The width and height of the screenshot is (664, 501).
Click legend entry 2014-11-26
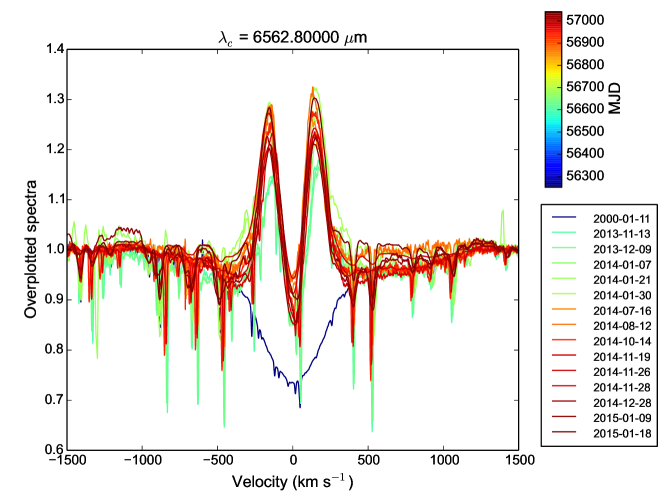pos(622,372)
